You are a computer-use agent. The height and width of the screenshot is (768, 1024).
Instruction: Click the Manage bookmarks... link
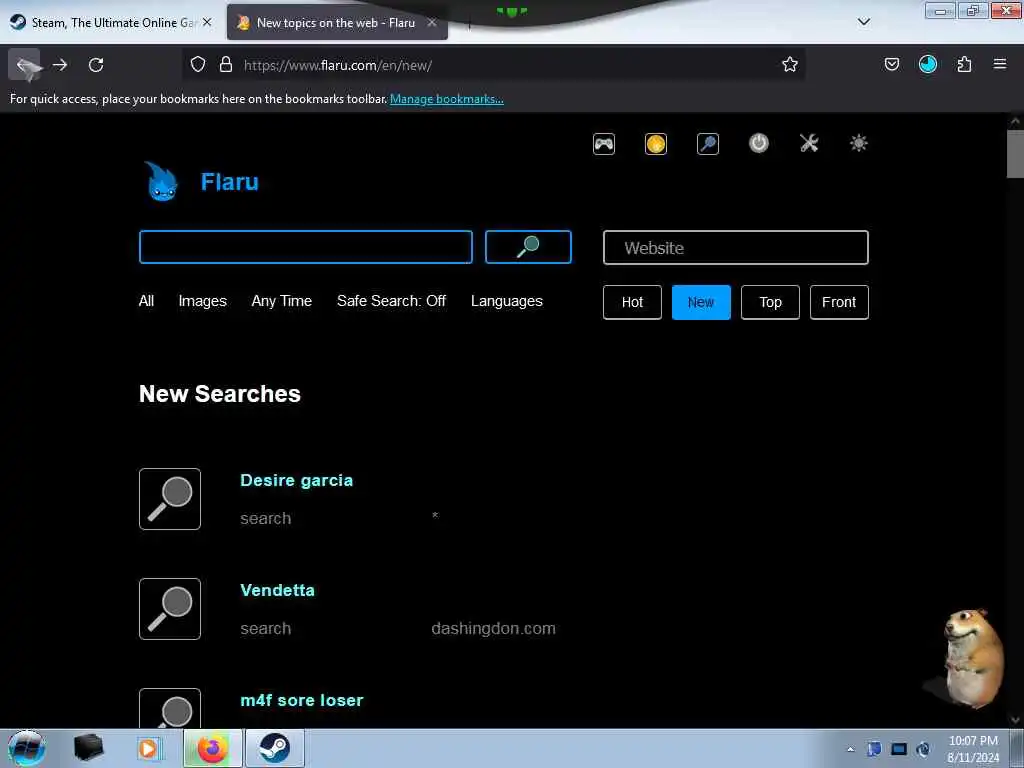[447, 99]
